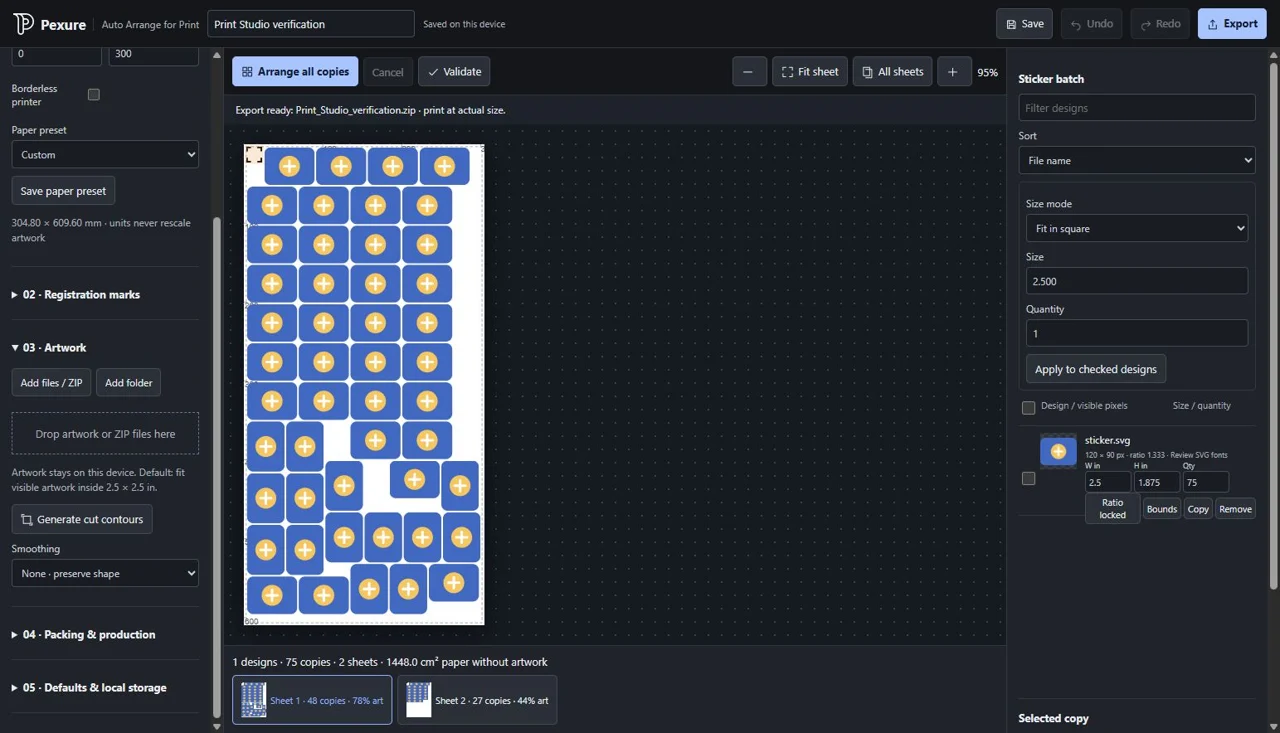Click the Bounds button
Image resolution: width=1280 pixels, height=733 pixels.
(x=1162, y=509)
